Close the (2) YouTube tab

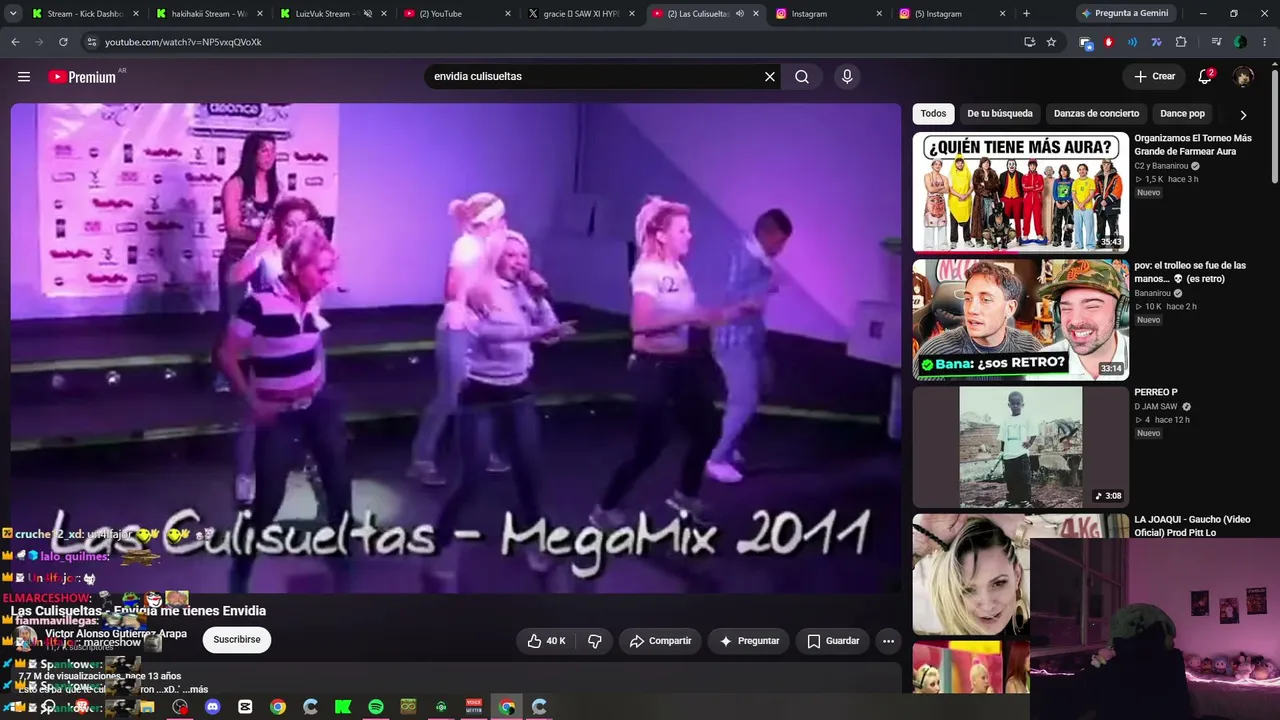(x=508, y=14)
